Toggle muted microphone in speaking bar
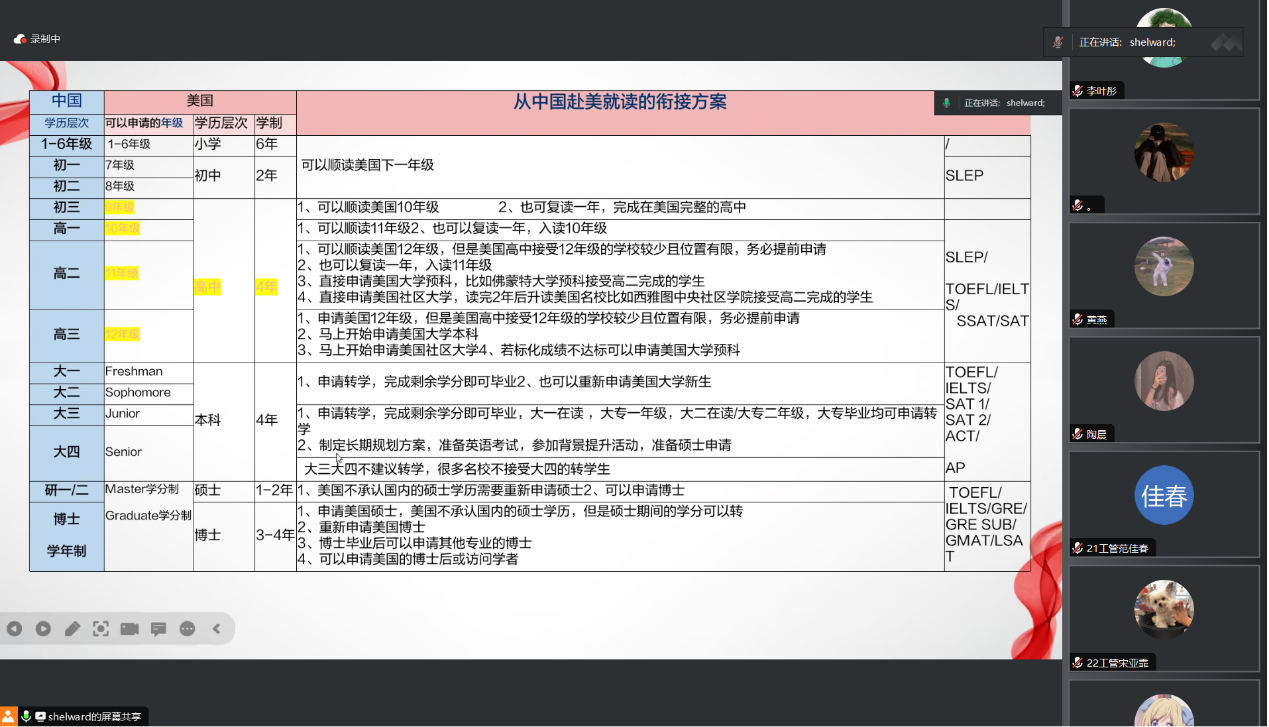 pos(1058,42)
